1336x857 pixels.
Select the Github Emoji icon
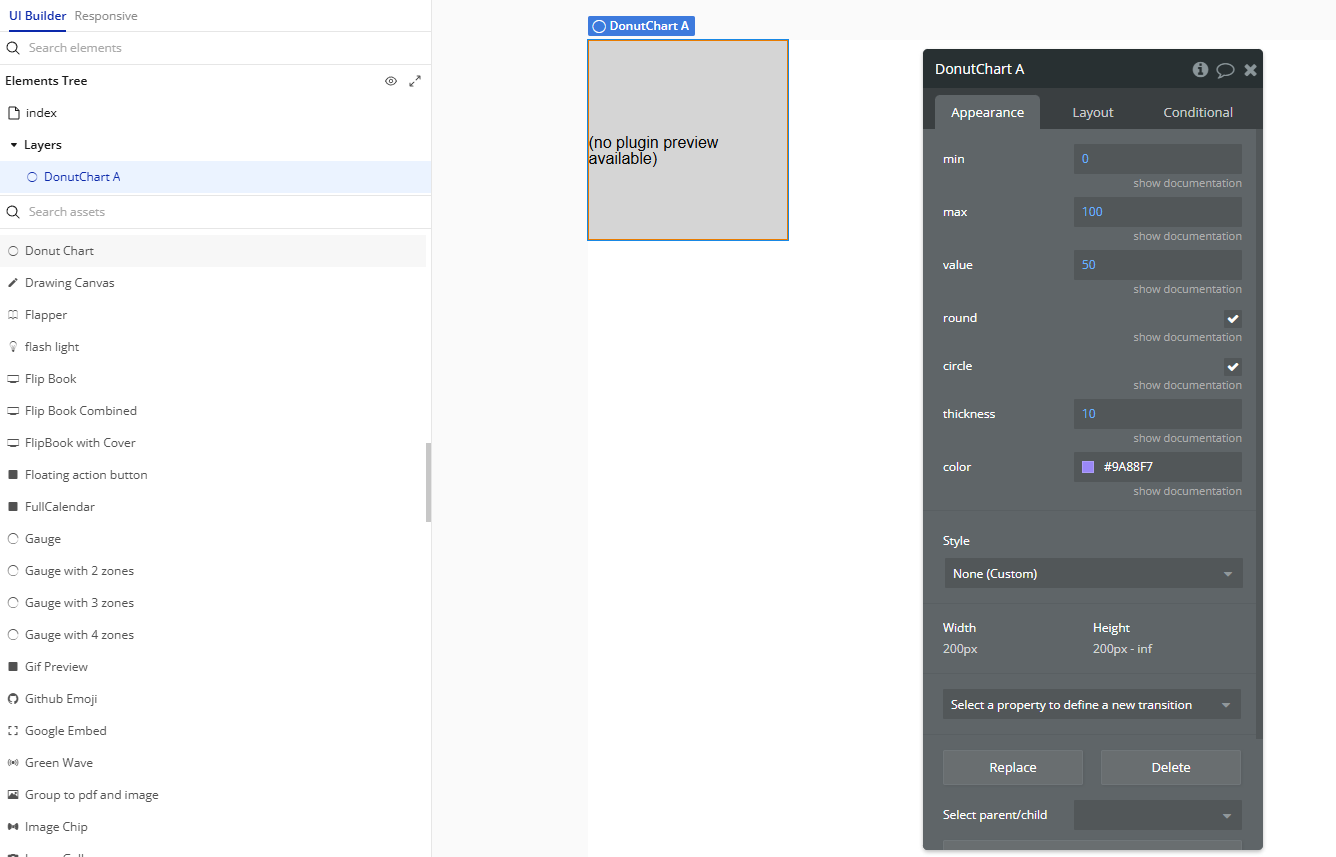14,699
